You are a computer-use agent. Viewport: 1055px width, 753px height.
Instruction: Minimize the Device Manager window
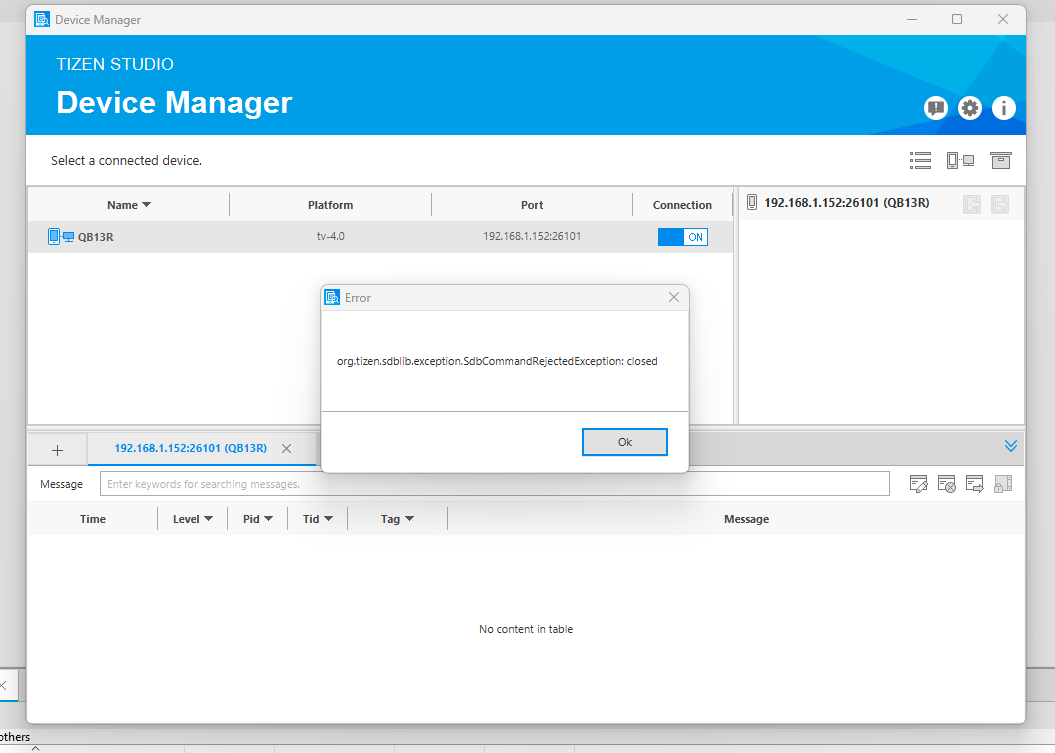(912, 20)
